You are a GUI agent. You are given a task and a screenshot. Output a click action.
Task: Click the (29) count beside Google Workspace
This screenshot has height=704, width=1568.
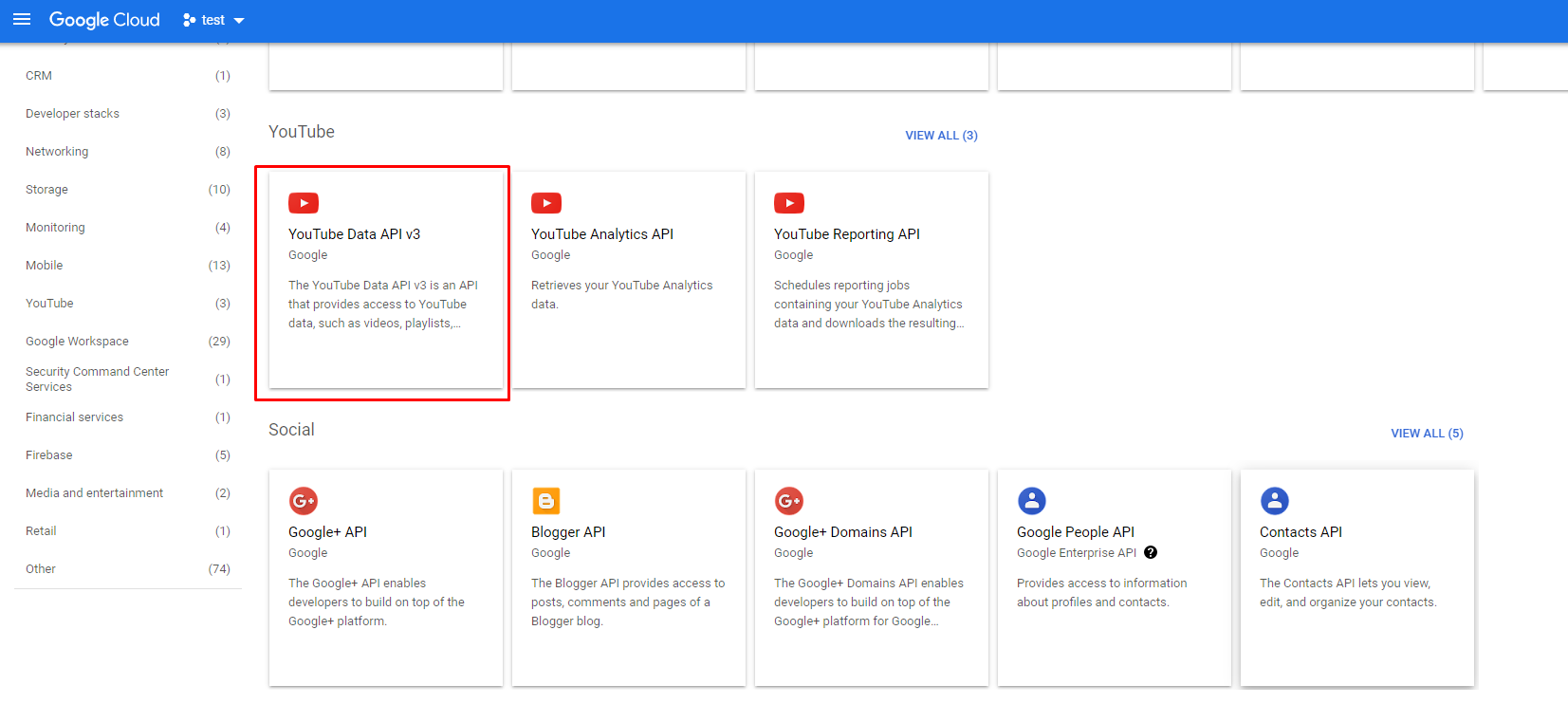coord(219,342)
